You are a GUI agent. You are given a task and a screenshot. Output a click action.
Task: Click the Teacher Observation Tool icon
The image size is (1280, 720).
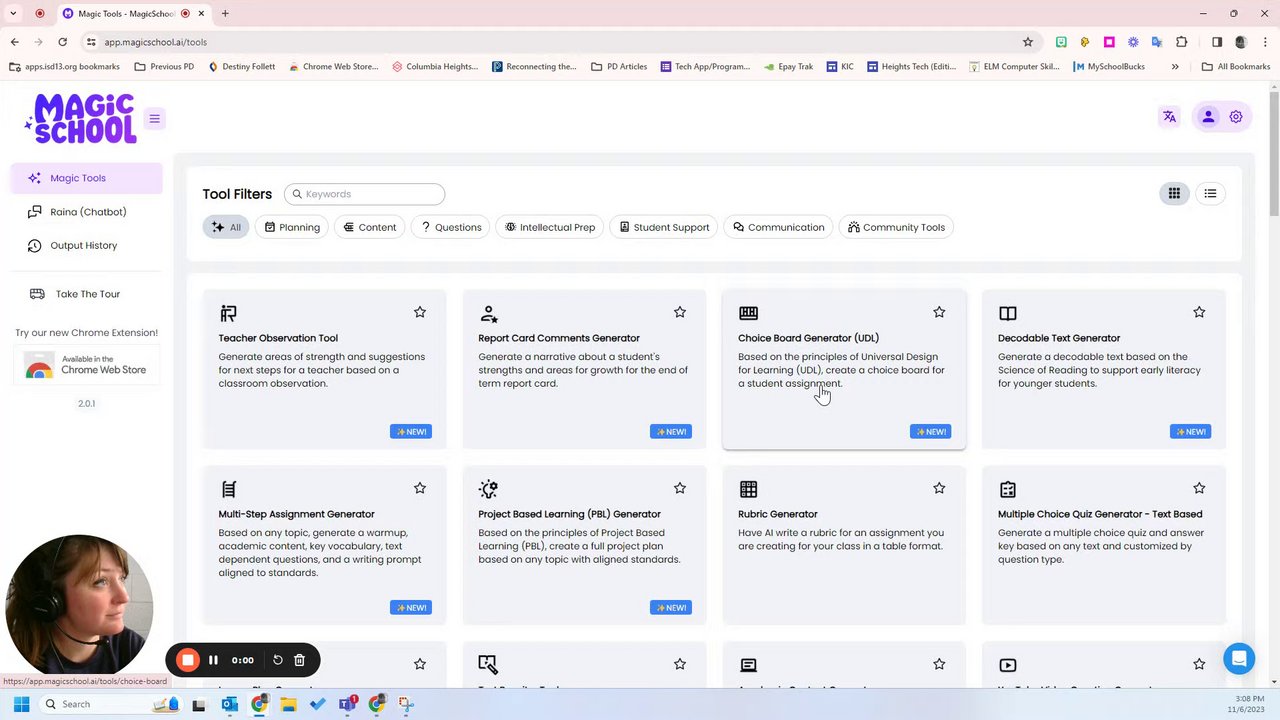click(228, 313)
